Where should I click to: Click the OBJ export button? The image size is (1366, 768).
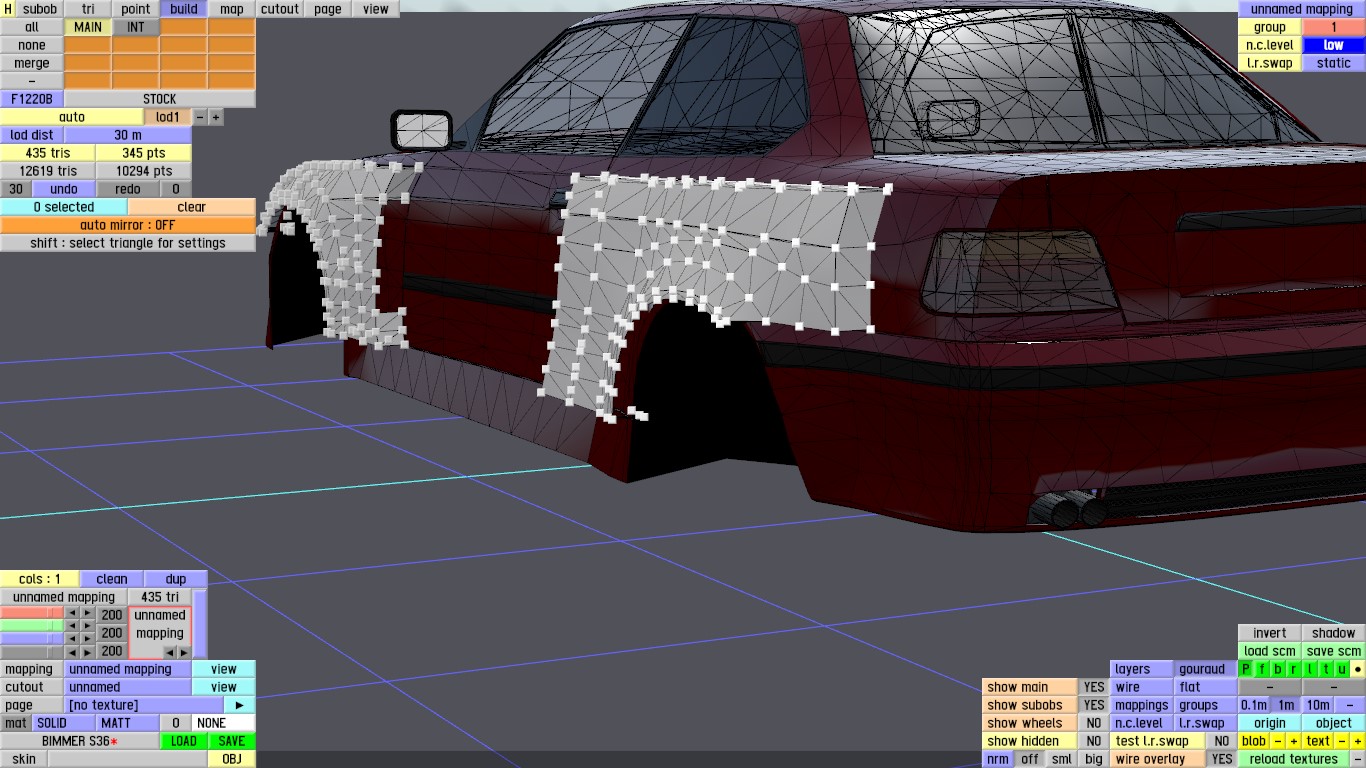pyautogui.click(x=232, y=759)
